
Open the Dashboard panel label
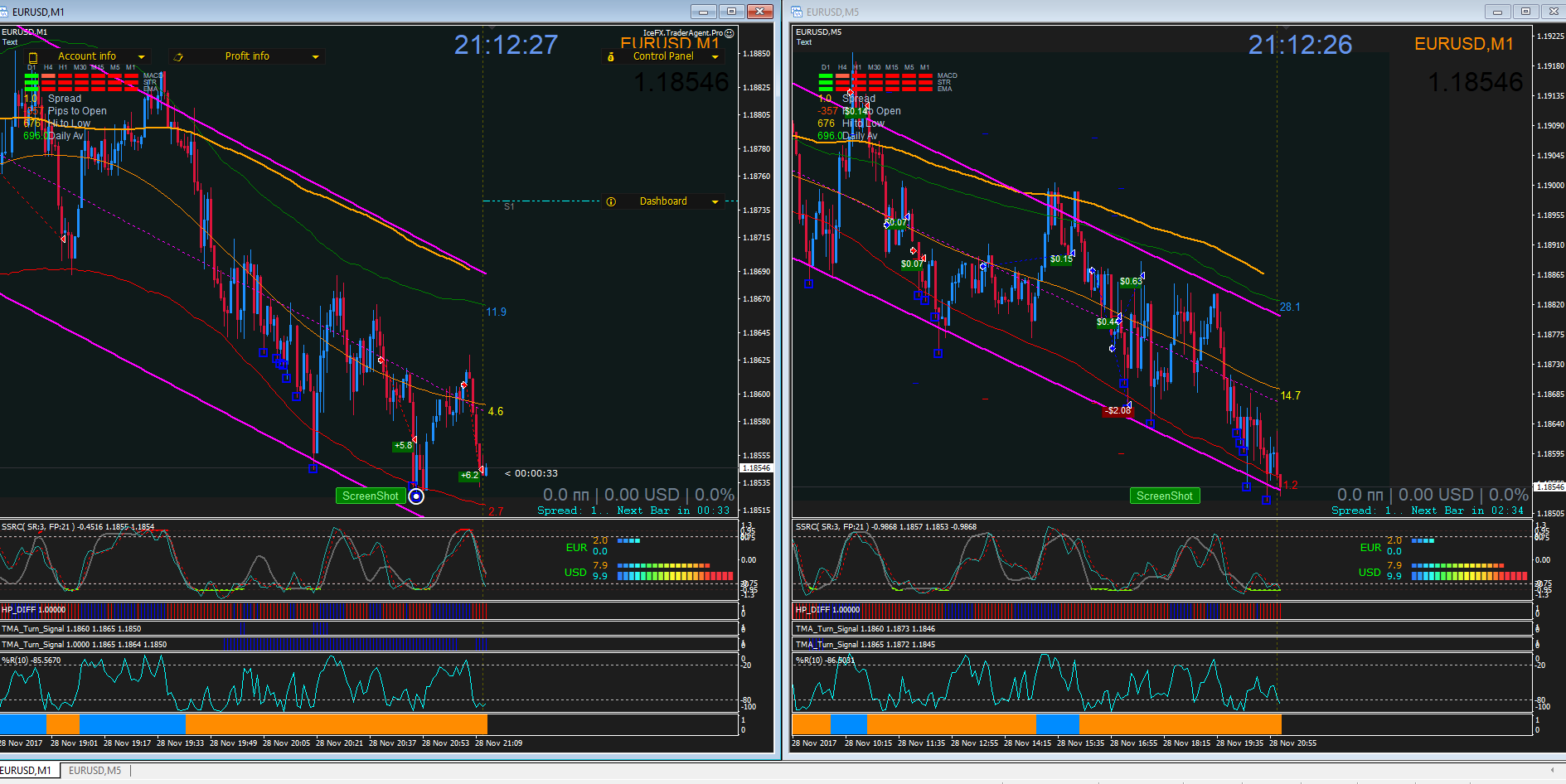click(663, 201)
